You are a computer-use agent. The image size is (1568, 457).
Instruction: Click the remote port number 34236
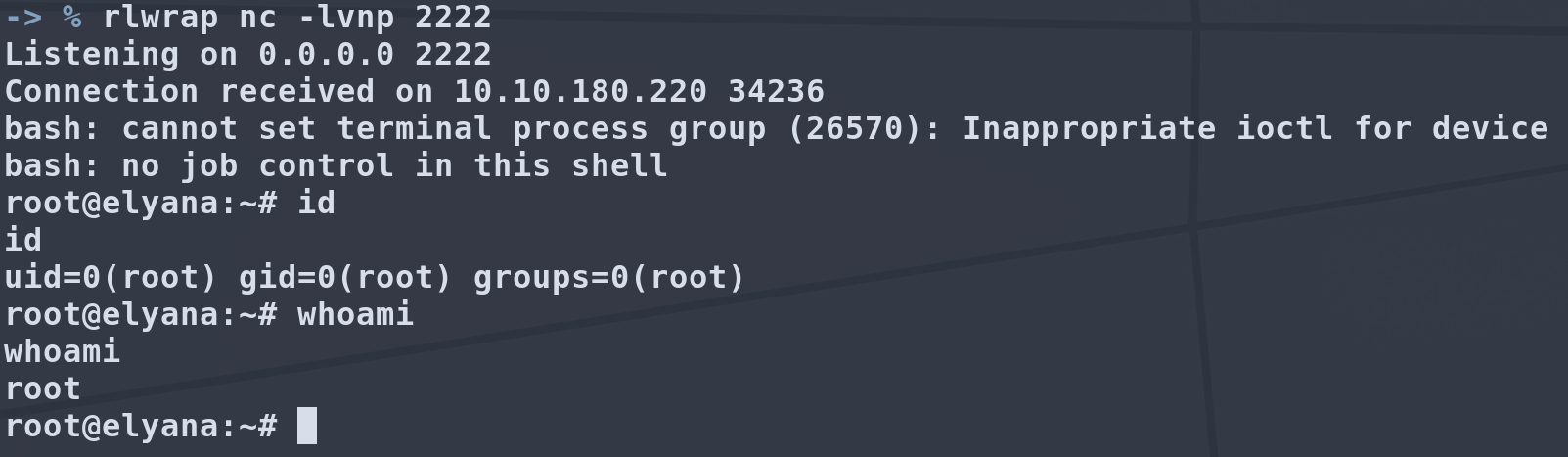click(776, 91)
